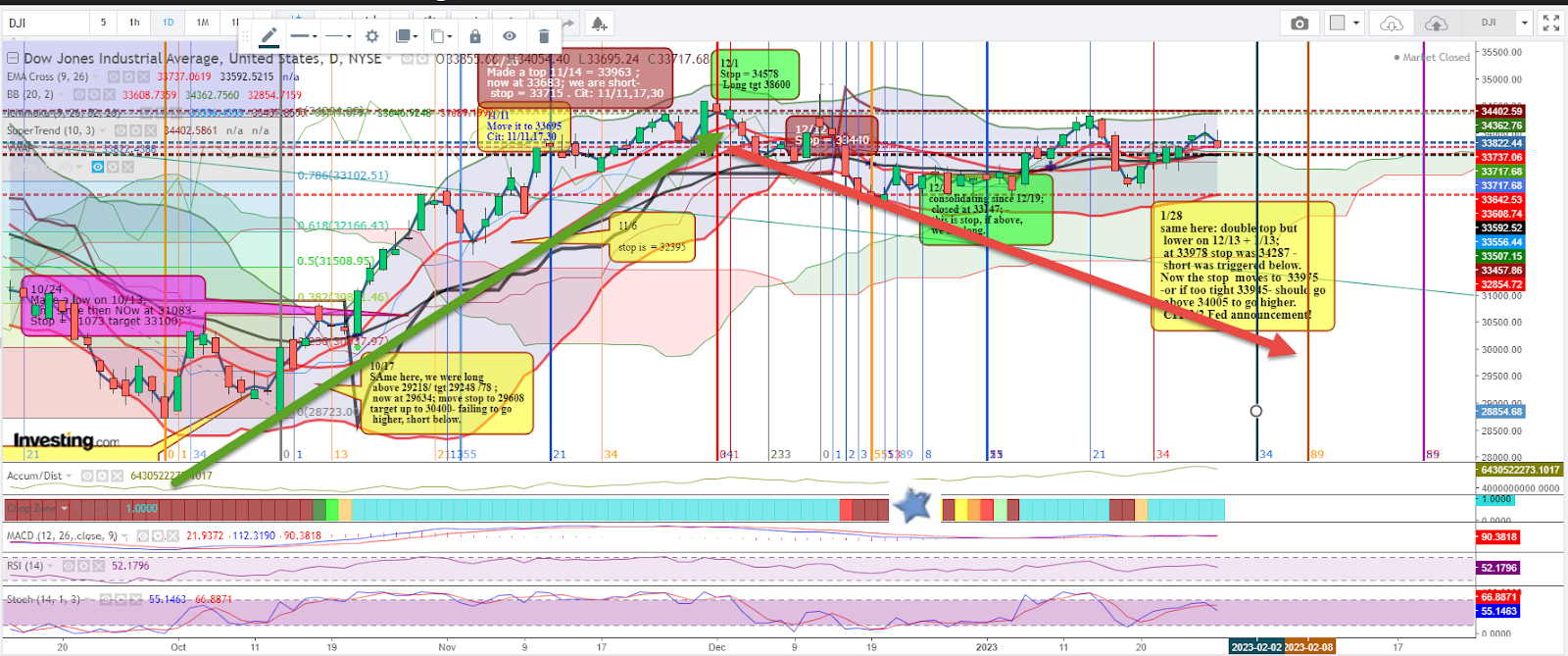
Task: Load chart layout via cloud download icon
Action: point(1391,23)
